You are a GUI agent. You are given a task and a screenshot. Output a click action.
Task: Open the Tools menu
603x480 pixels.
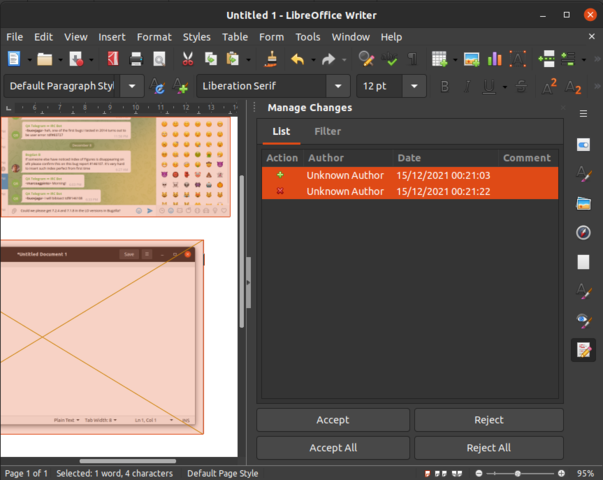[x=308, y=37]
